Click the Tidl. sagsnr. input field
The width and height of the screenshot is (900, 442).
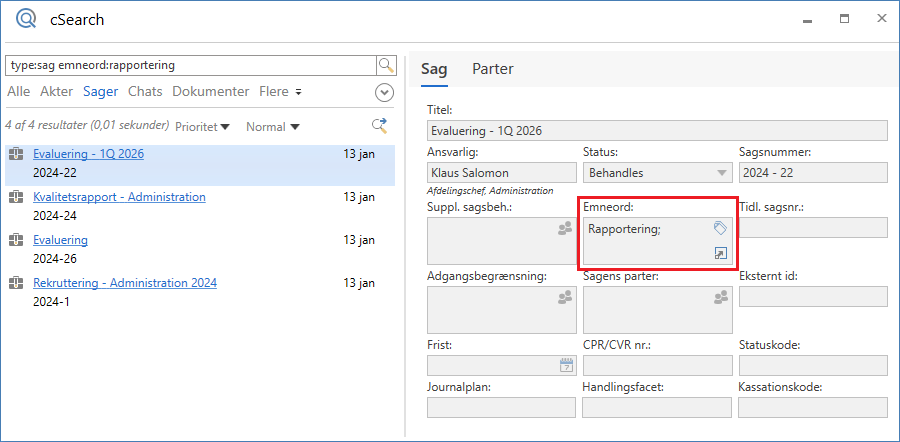click(x=813, y=227)
